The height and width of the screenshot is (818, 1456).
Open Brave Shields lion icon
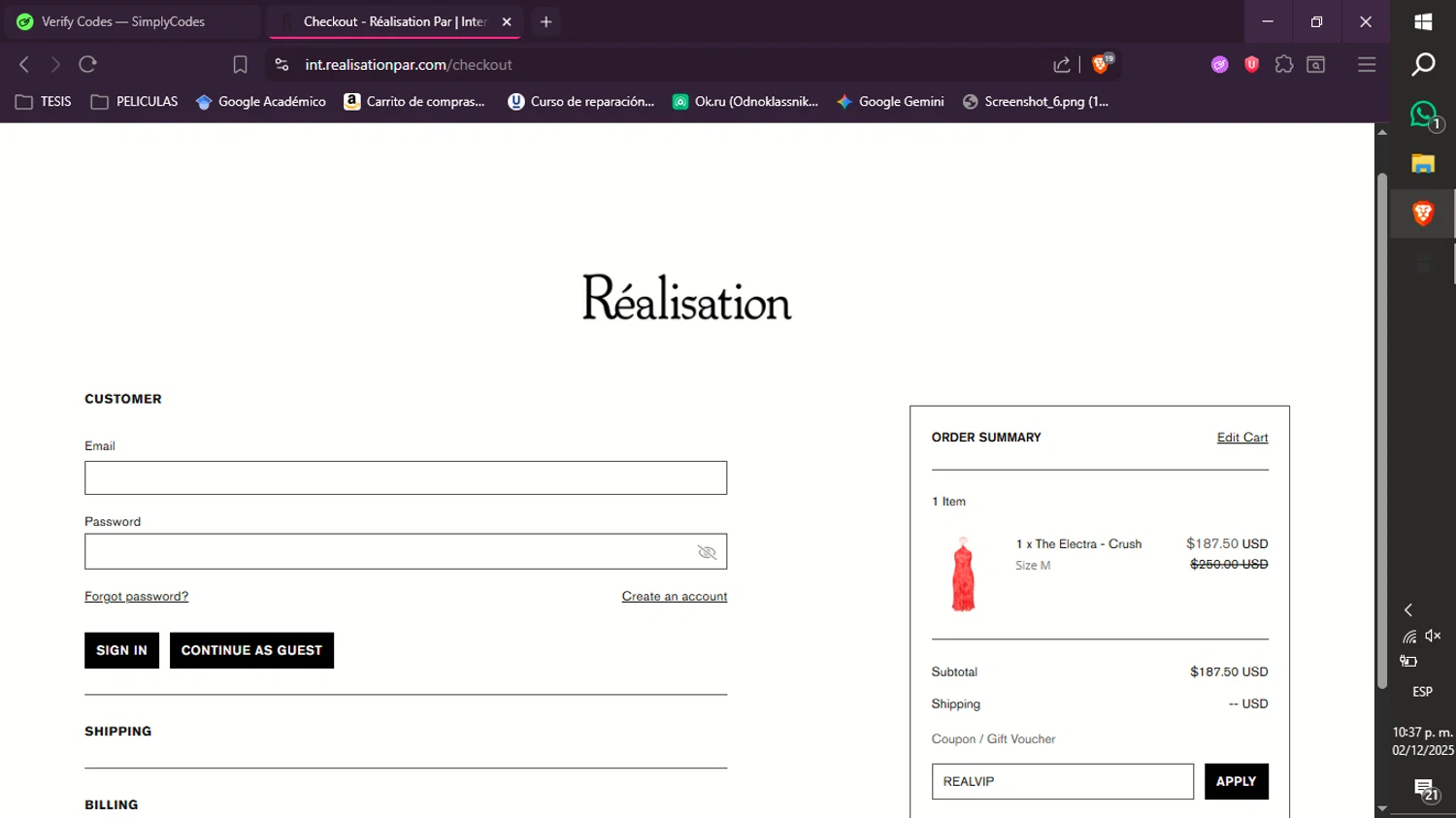pos(1101,64)
